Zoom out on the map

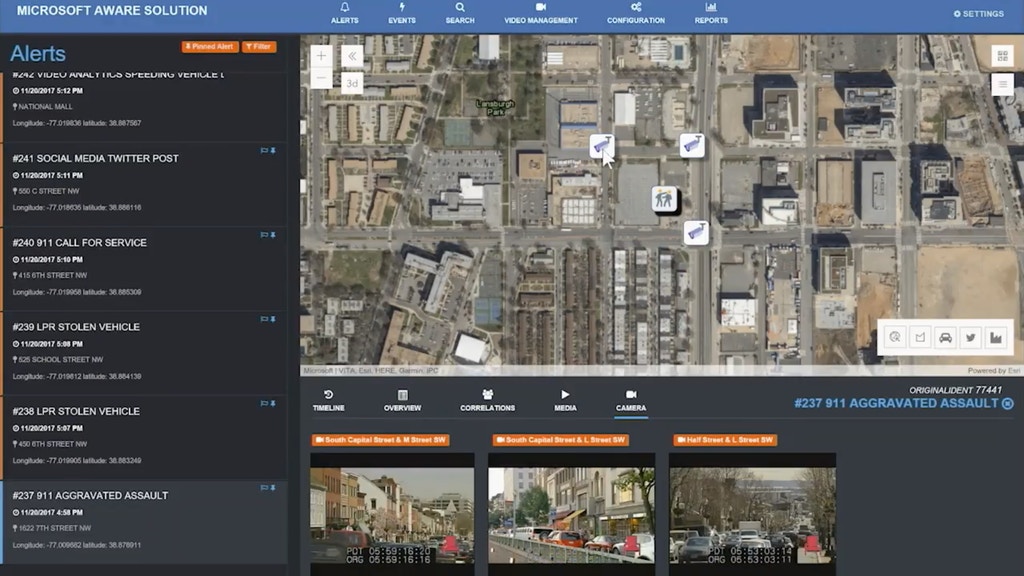coord(320,78)
